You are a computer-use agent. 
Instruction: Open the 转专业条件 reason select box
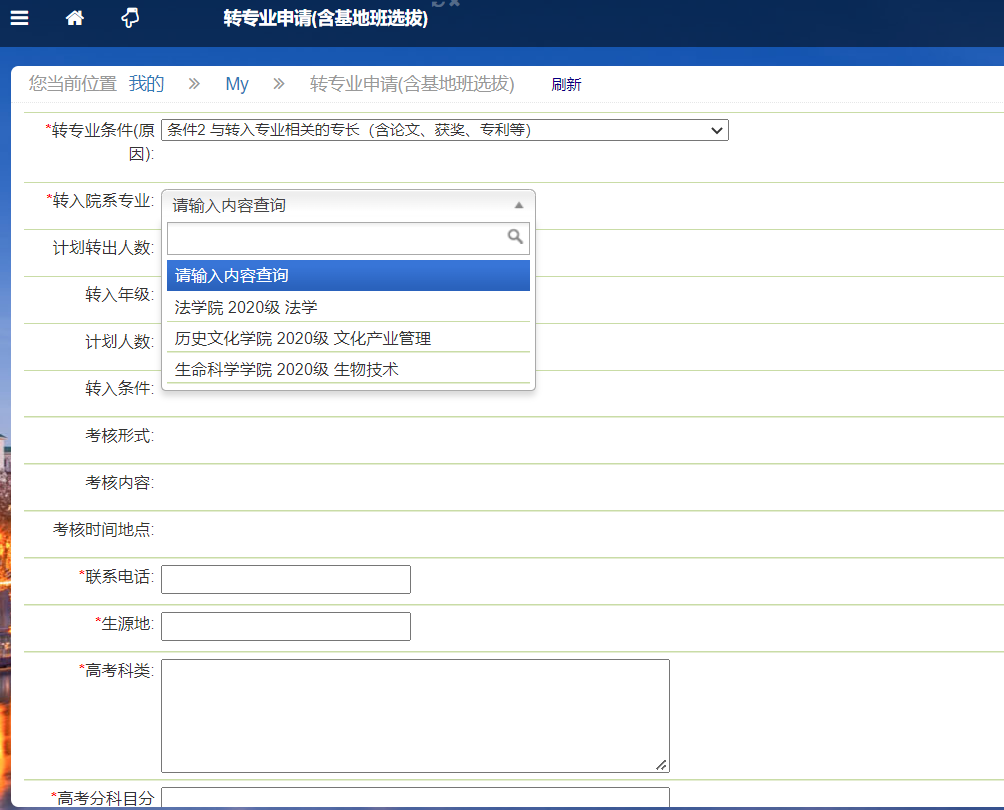444,130
